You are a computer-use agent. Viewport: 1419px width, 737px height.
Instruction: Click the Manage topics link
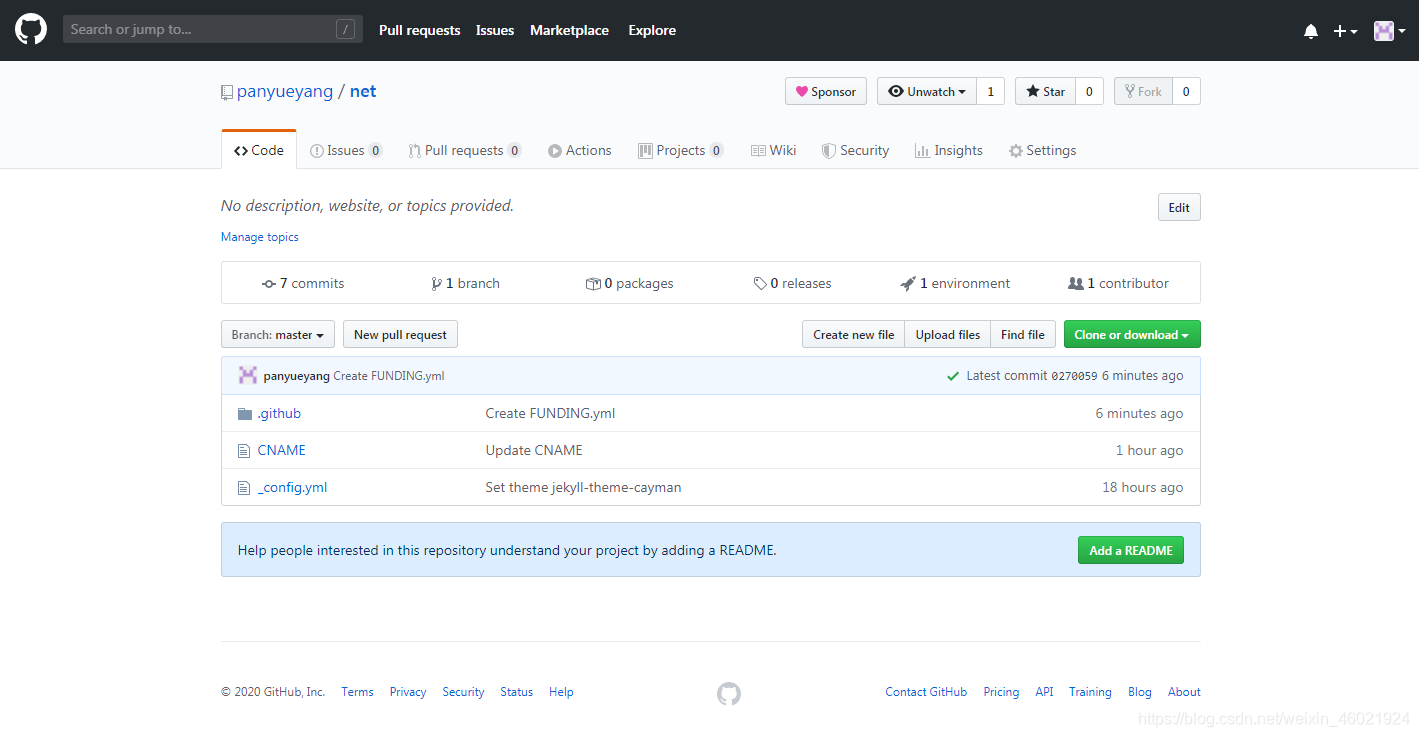coord(260,237)
